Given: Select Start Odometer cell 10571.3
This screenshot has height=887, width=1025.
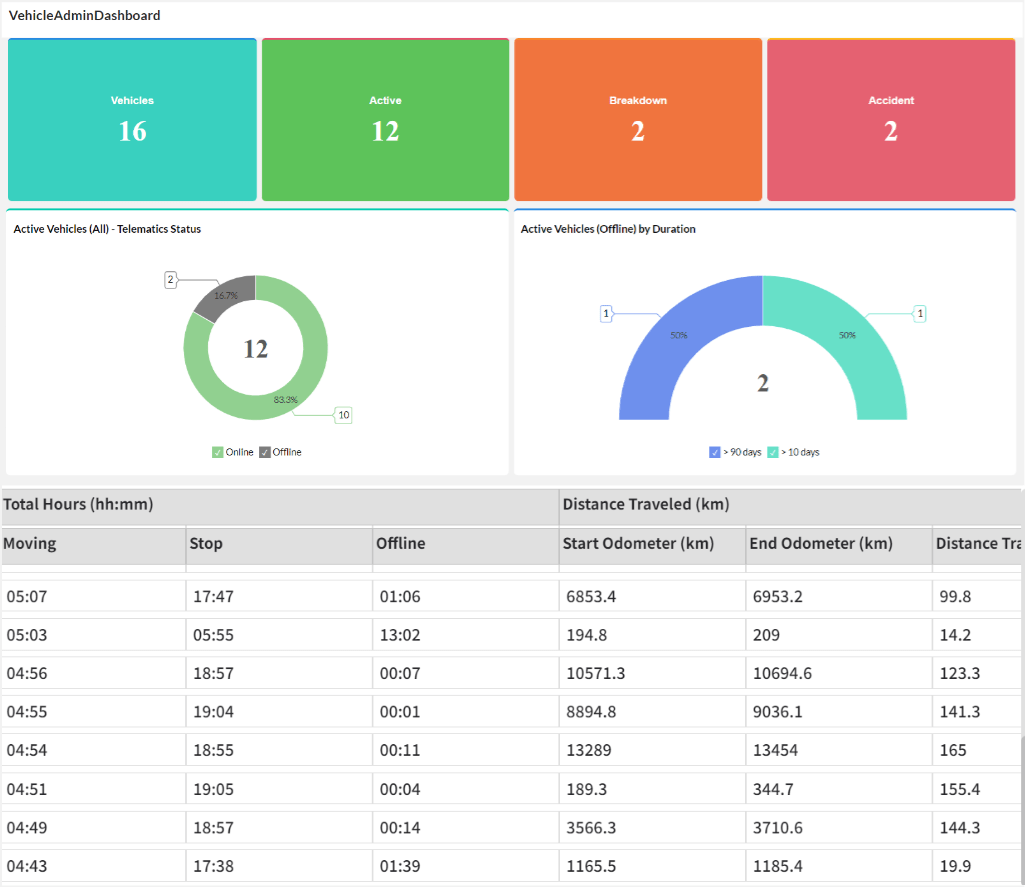Looking at the screenshot, I should (652, 674).
